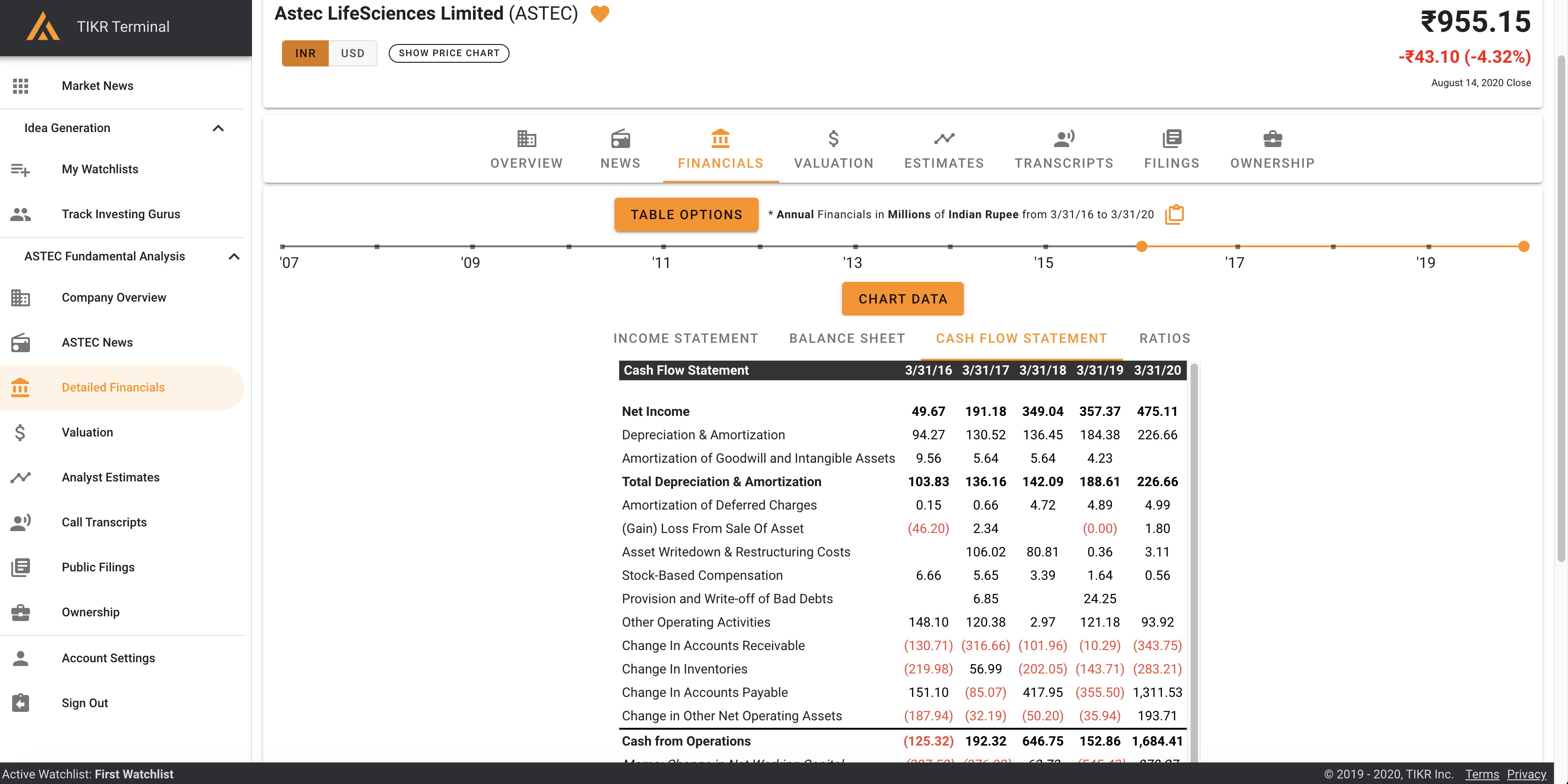Click the Sign Out icon
The width and height of the screenshot is (1568, 784).
[21, 703]
